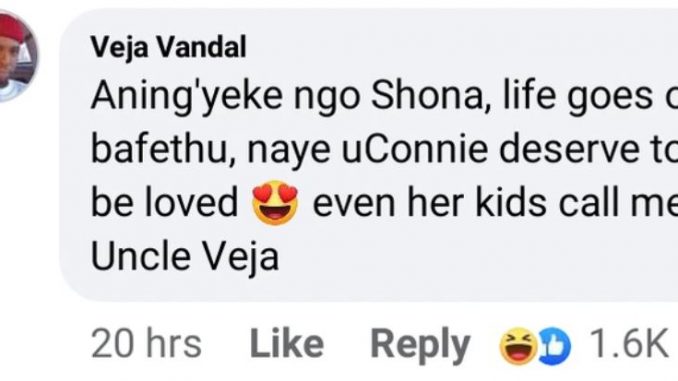678x381 pixels.
Task: Click empty space inside the grey comment bubble
Action: [476, 259]
